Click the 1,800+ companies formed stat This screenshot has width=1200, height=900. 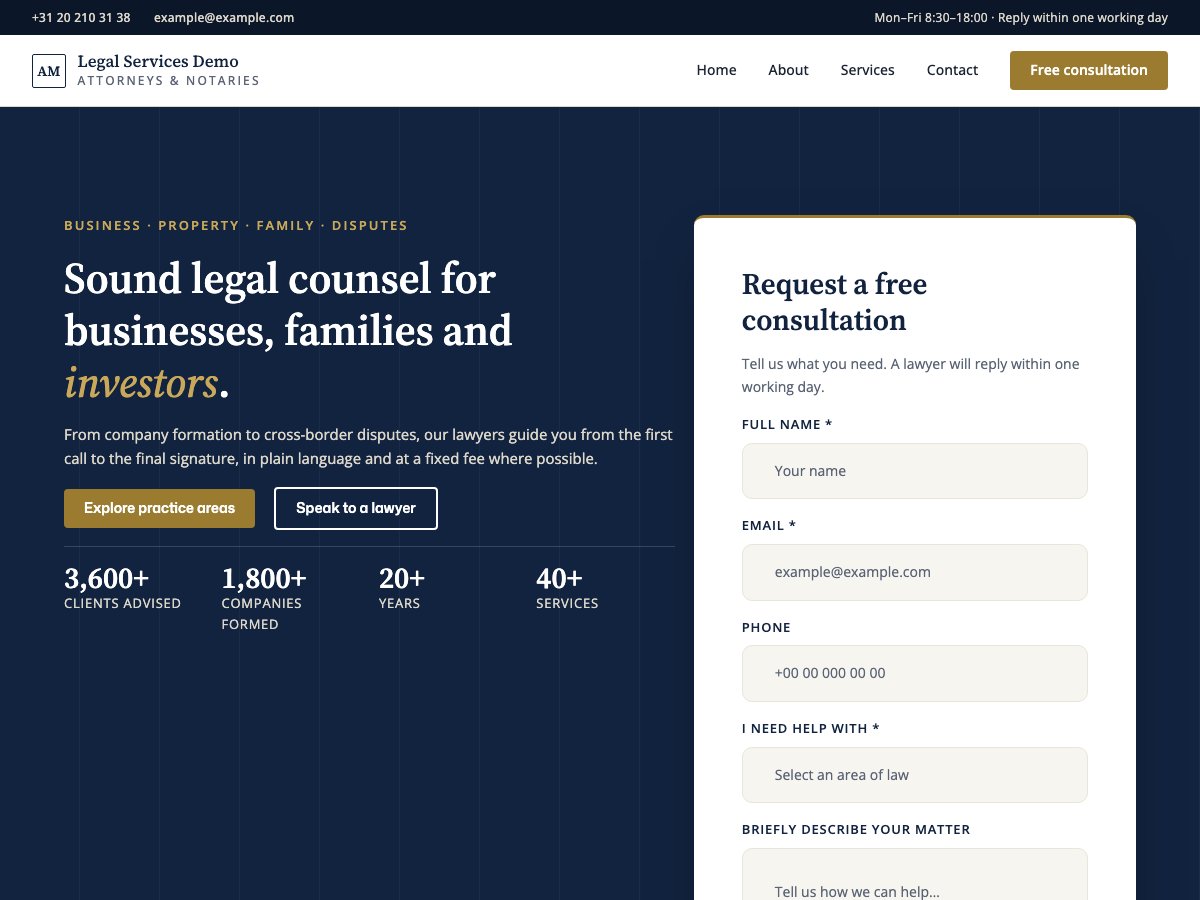[264, 598]
